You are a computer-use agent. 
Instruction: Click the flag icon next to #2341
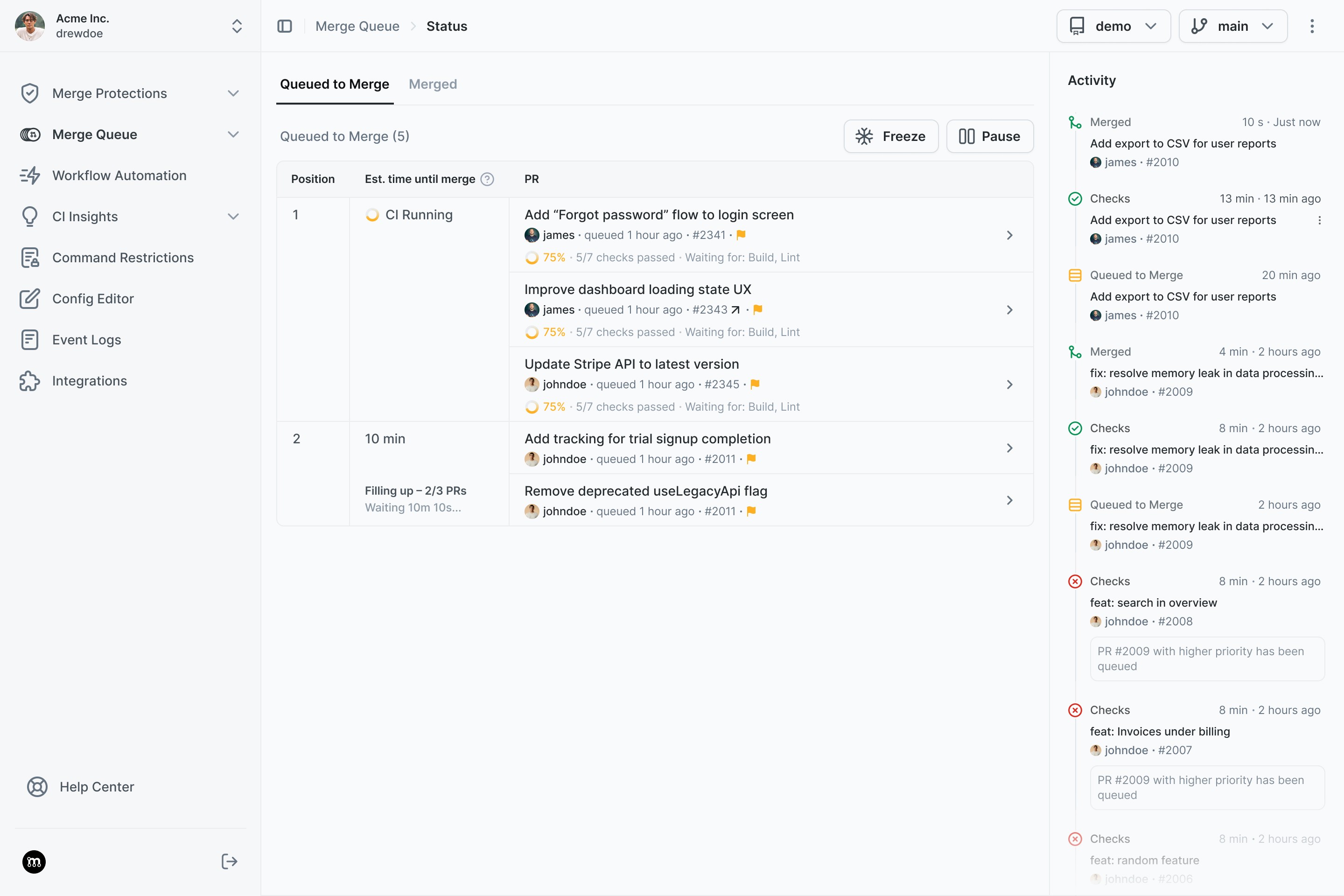click(741, 235)
